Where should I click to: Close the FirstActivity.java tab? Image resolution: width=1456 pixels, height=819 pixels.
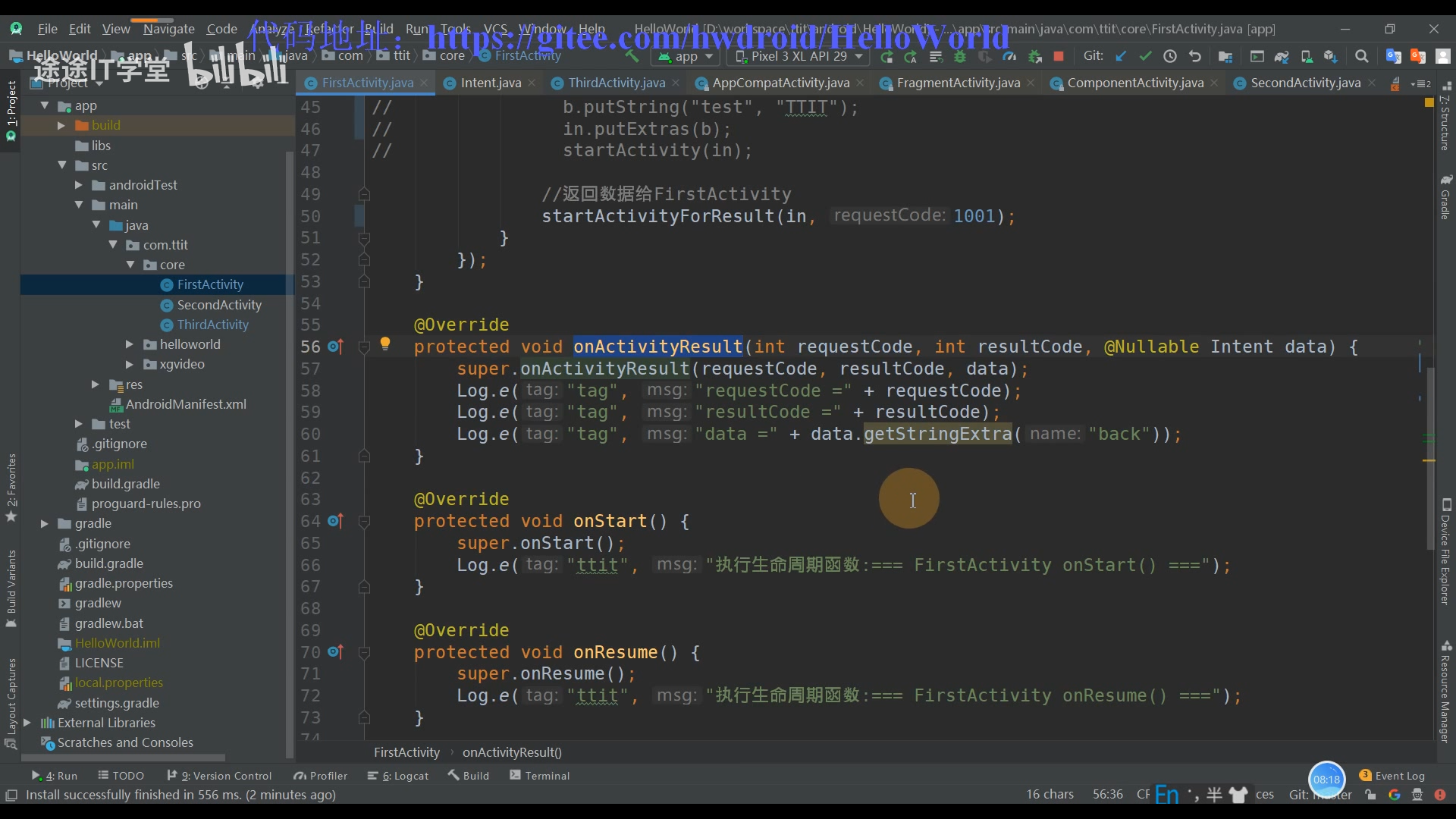point(424,83)
